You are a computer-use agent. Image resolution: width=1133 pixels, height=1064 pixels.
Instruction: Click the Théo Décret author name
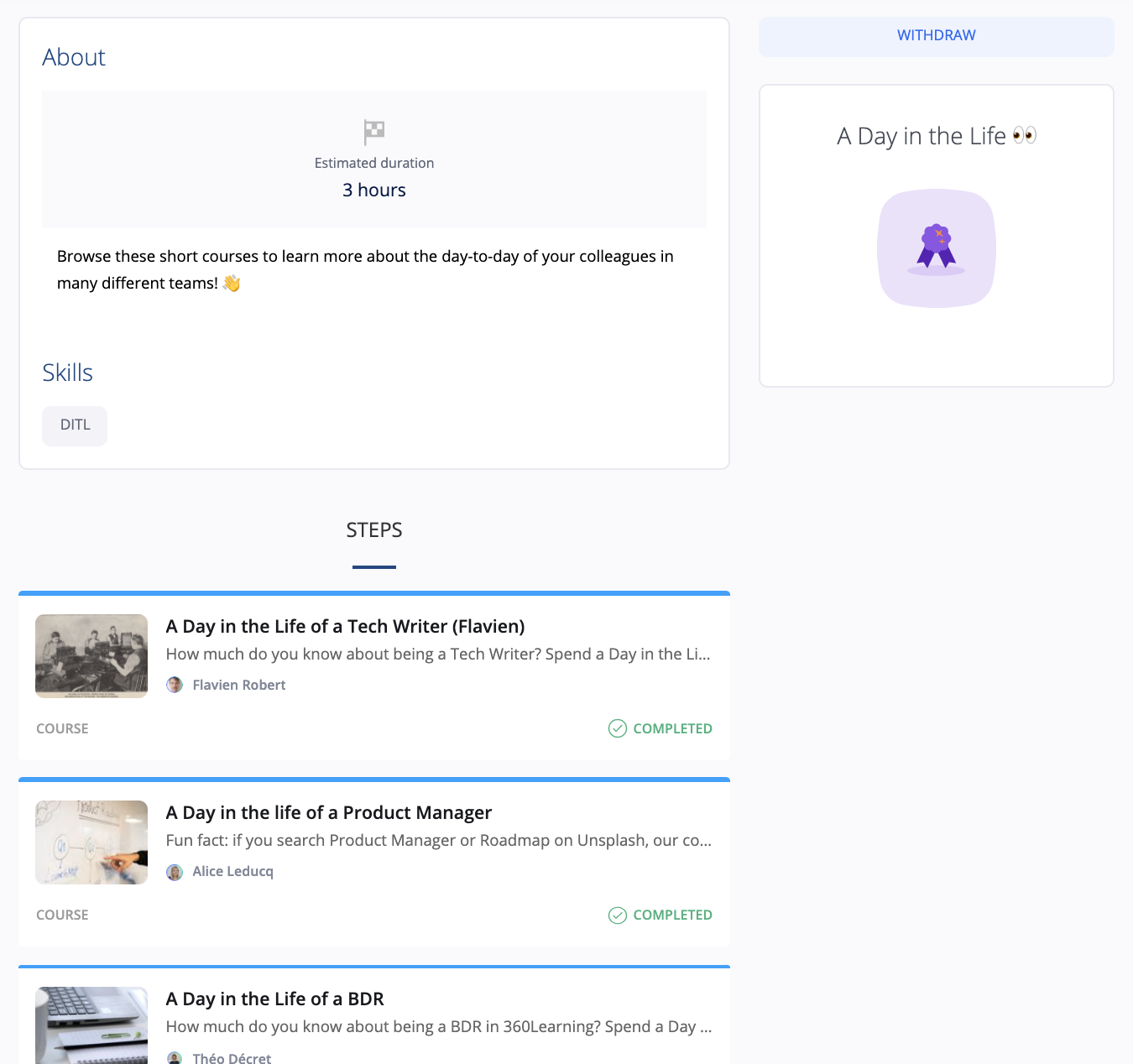[232, 1058]
